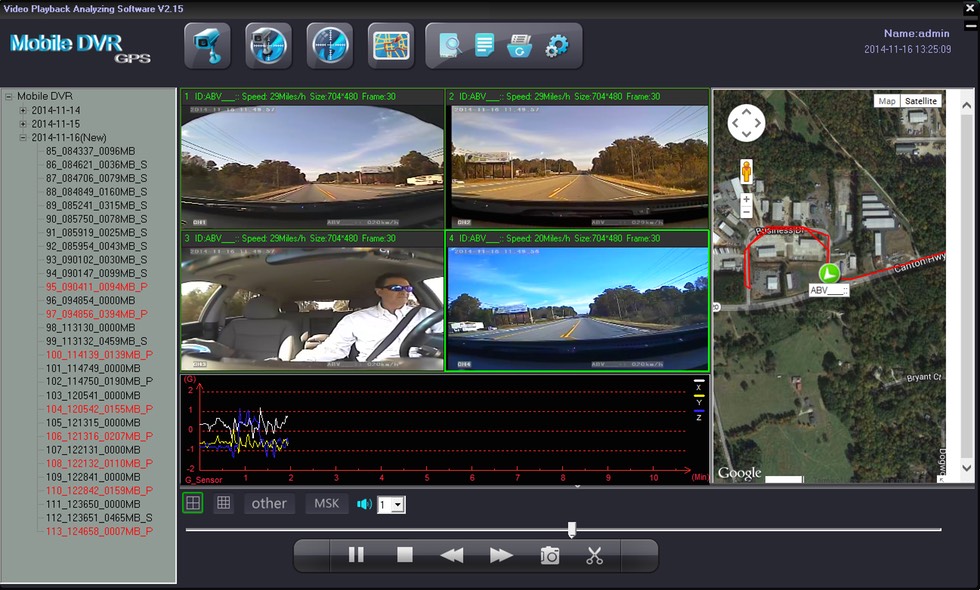Screen dimensions: 980x590
Task: Expand the 2014-11-14 date folder
Action: [x=23, y=110]
